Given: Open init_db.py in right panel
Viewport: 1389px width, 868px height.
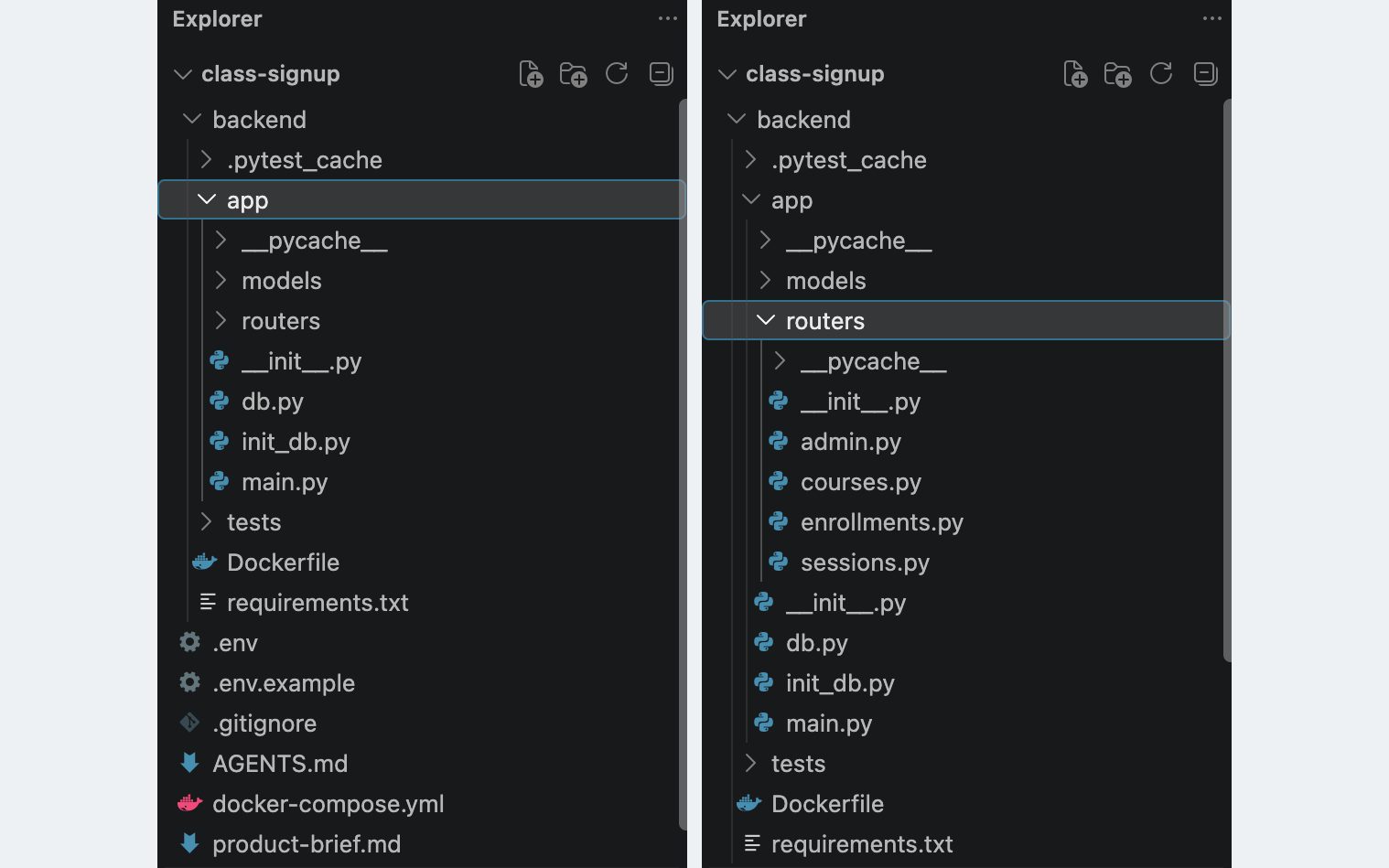Looking at the screenshot, I should tap(840, 683).
